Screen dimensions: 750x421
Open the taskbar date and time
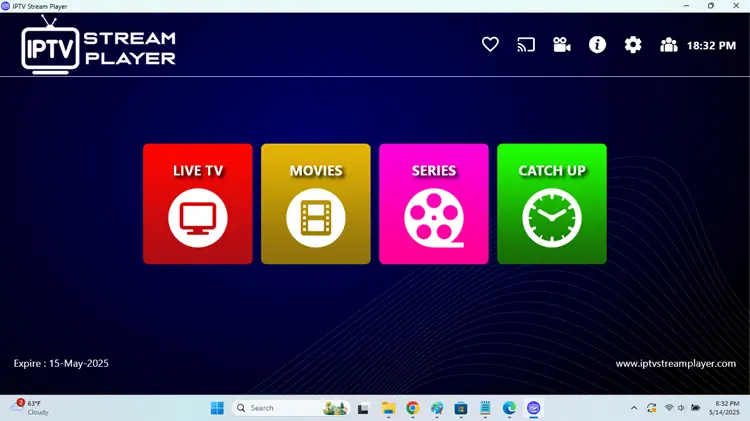click(x=724, y=408)
